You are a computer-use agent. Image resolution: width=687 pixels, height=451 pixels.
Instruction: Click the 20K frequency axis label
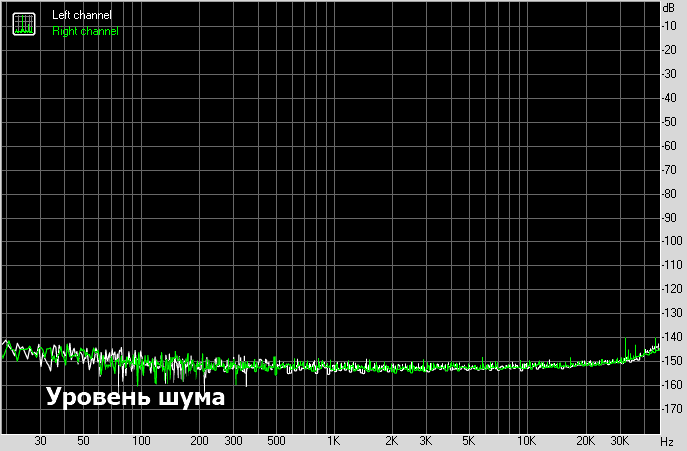tap(586, 441)
